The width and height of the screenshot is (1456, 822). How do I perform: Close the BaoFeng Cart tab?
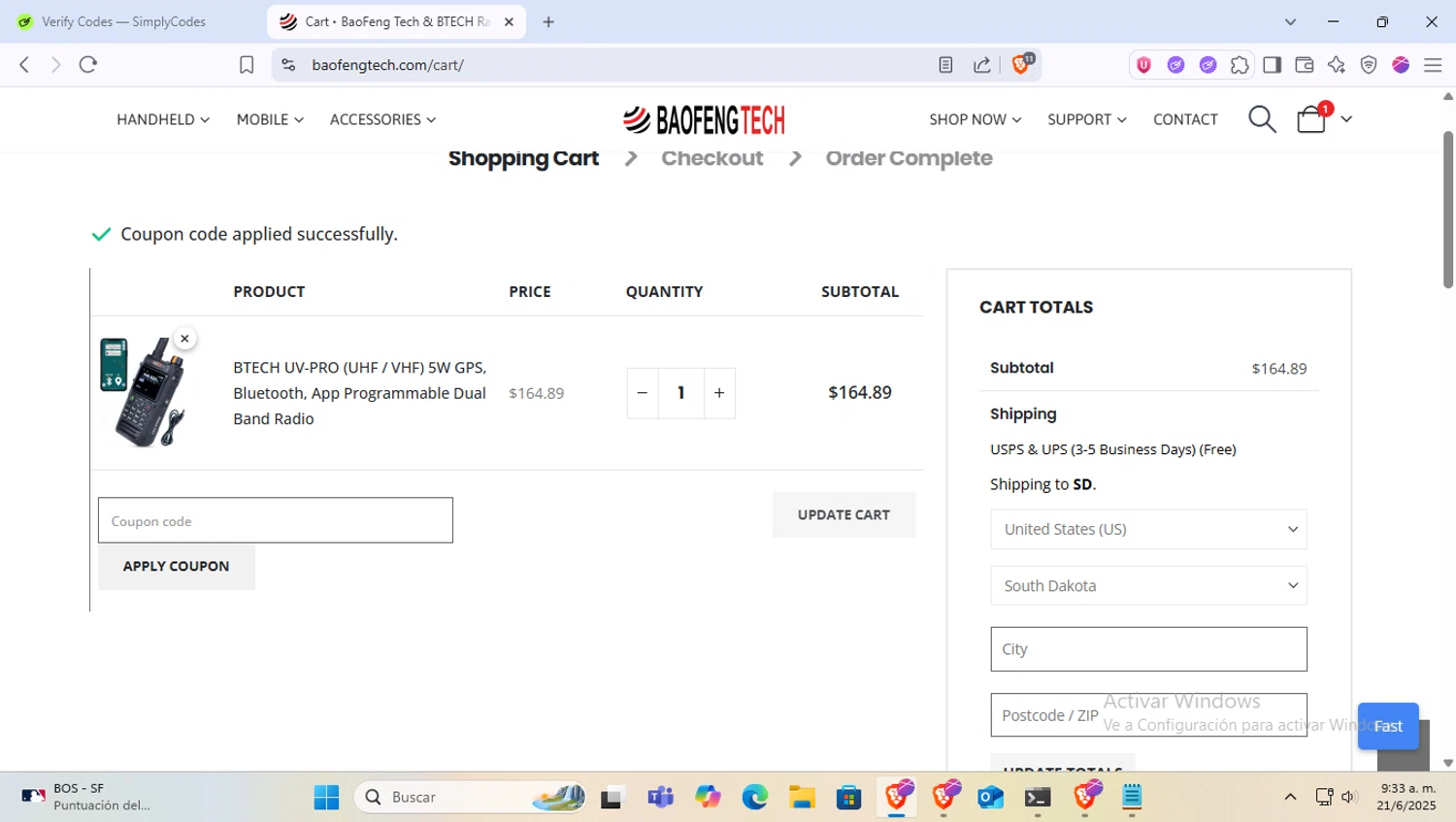click(509, 21)
